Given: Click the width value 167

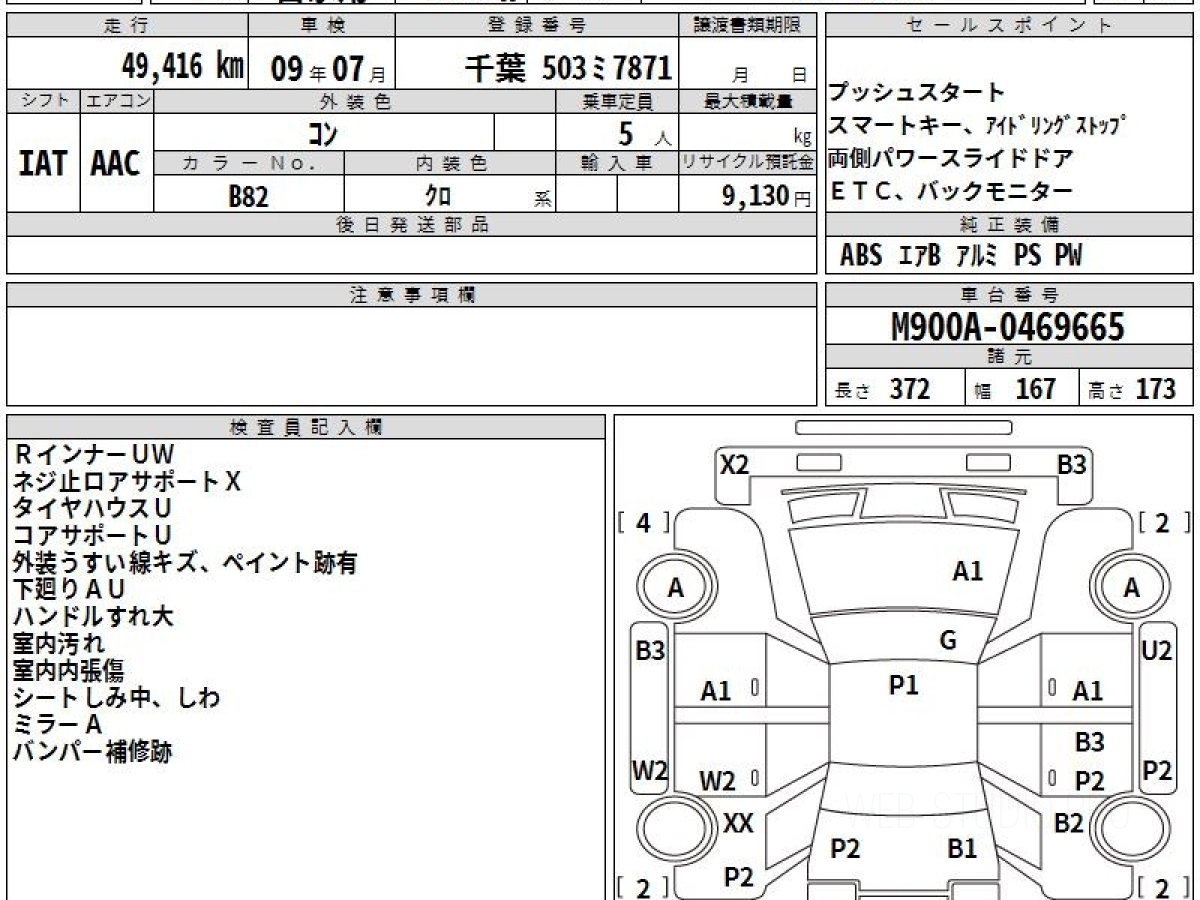Looking at the screenshot, I should tap(1036, 389).
